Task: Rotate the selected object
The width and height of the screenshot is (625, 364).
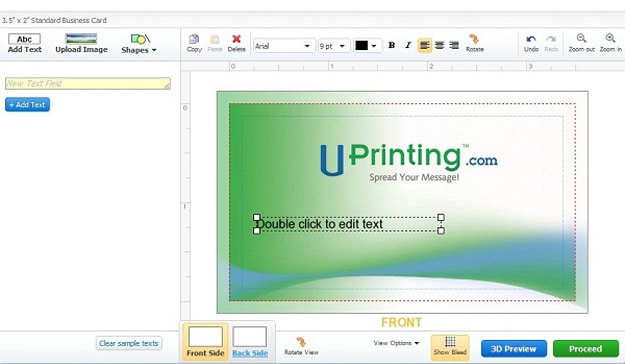Action: click(474, 43)
